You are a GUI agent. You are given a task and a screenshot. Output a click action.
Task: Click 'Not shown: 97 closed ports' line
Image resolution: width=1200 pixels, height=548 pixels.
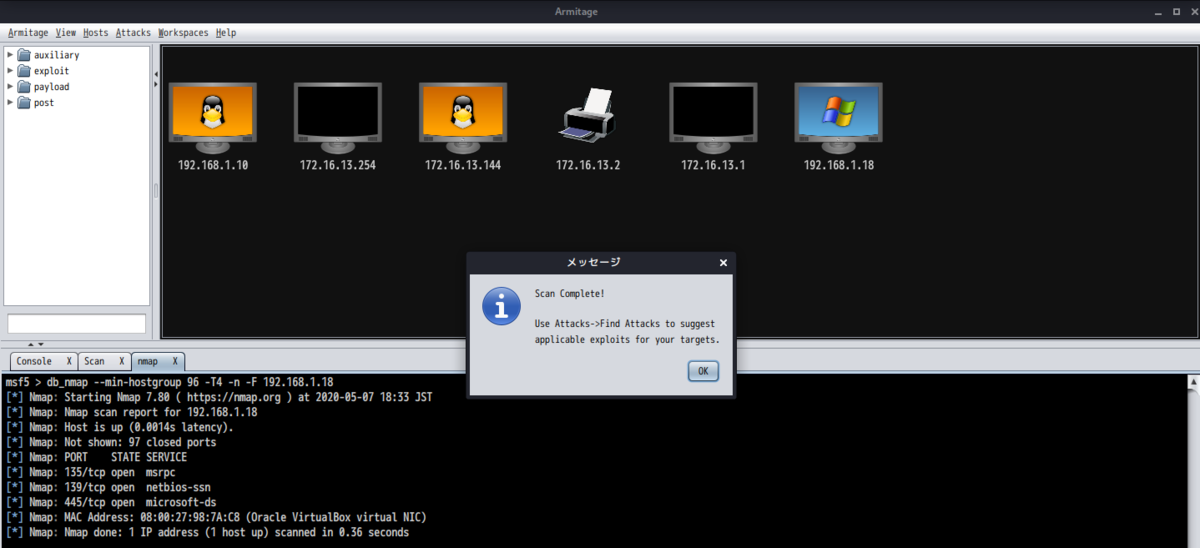pos(110,442)
